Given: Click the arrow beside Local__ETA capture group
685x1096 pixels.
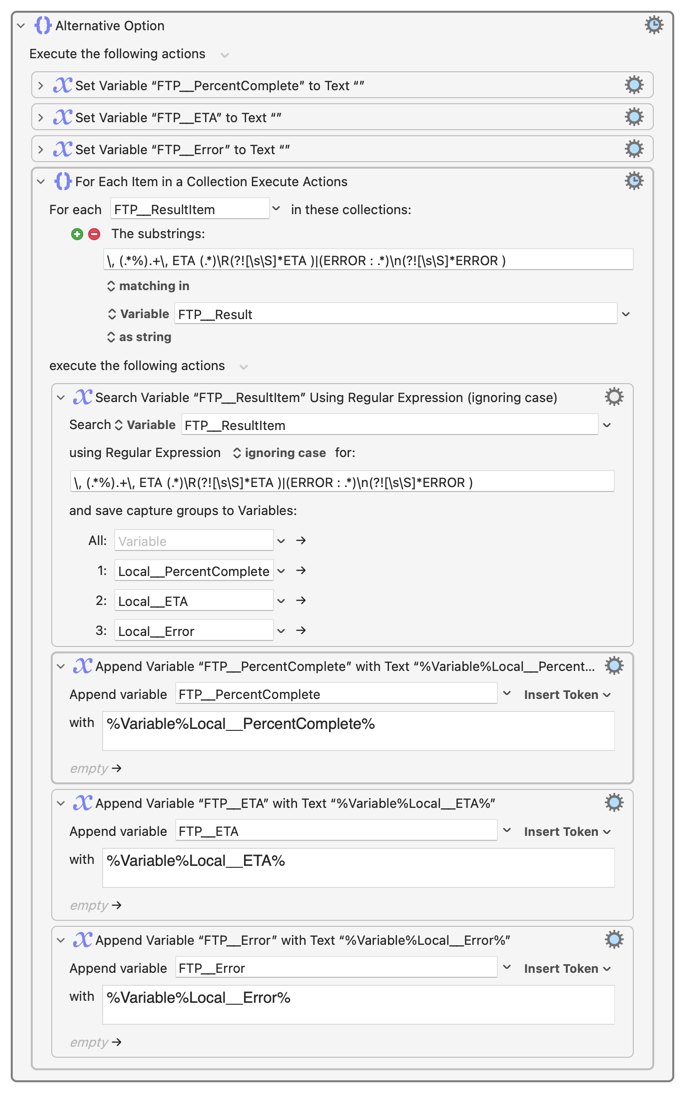Looking at the screenshot, I should (301, 601).
